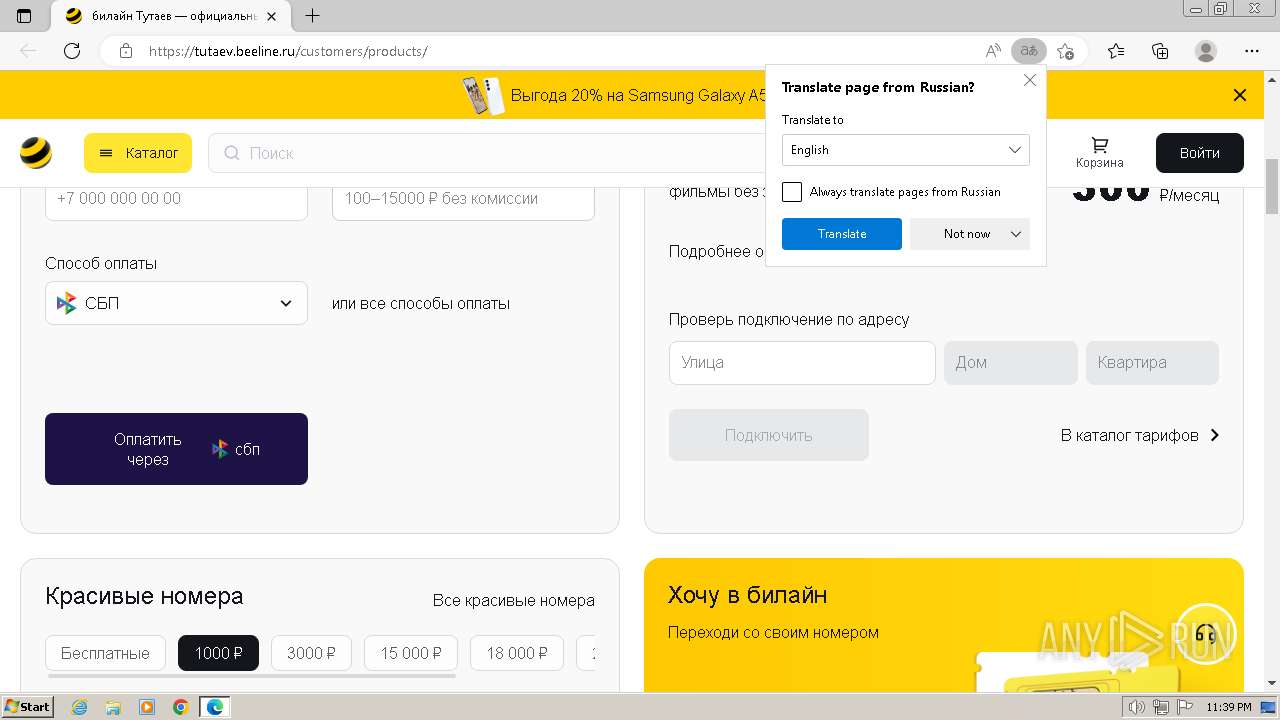Click the volume speaker tray icon
Viewport: 1280px width, 720px height.
coord(1136,707)
